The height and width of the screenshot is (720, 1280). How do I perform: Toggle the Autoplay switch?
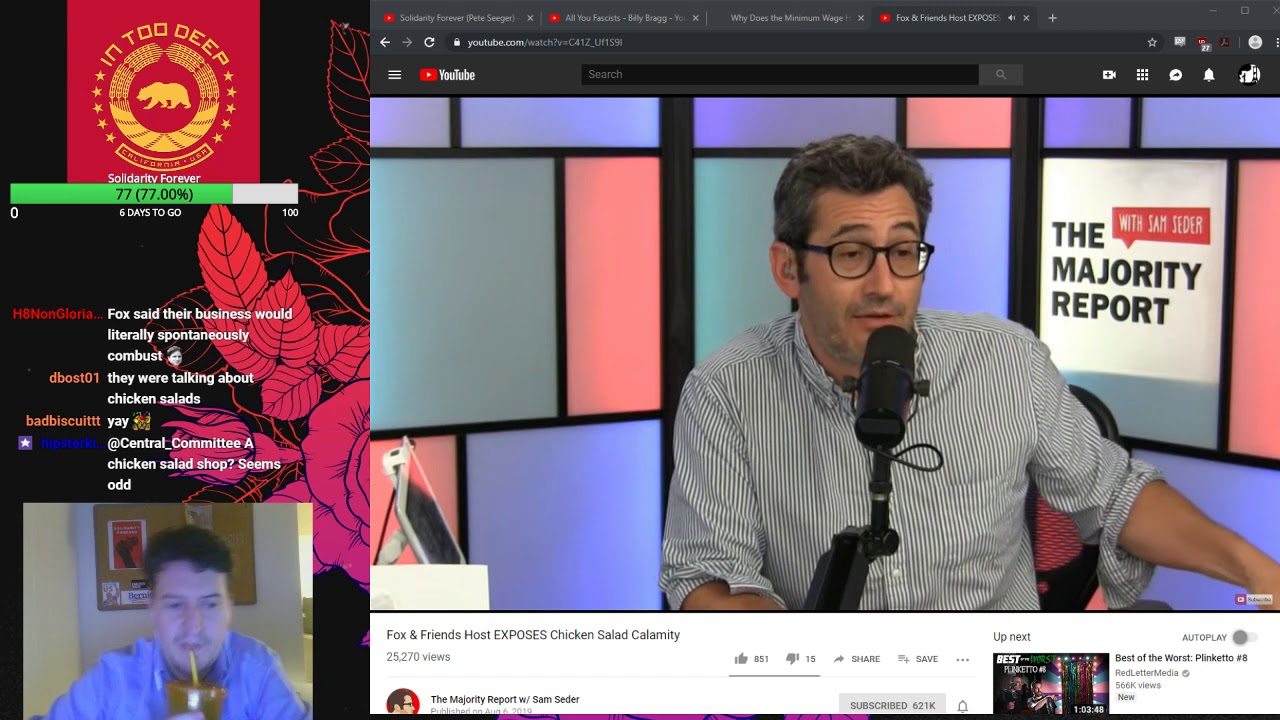coord(1244,637)
